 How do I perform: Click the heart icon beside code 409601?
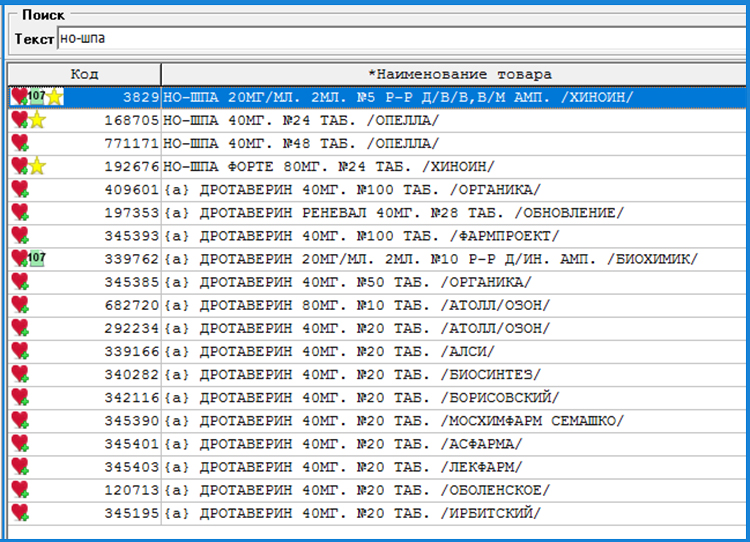(x=19, y=190)
